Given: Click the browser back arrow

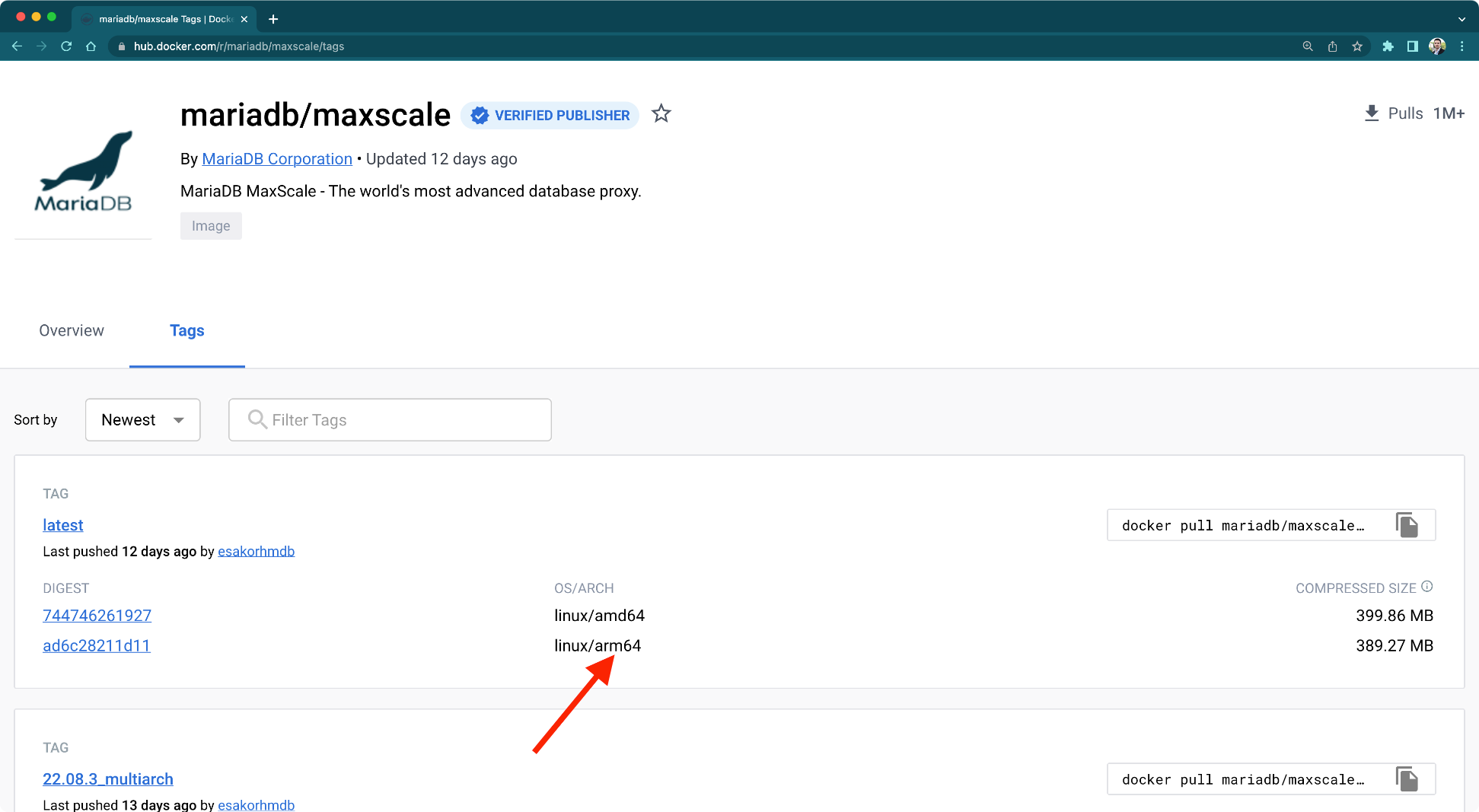Looking at the screenshot, I should pos(17,46).
